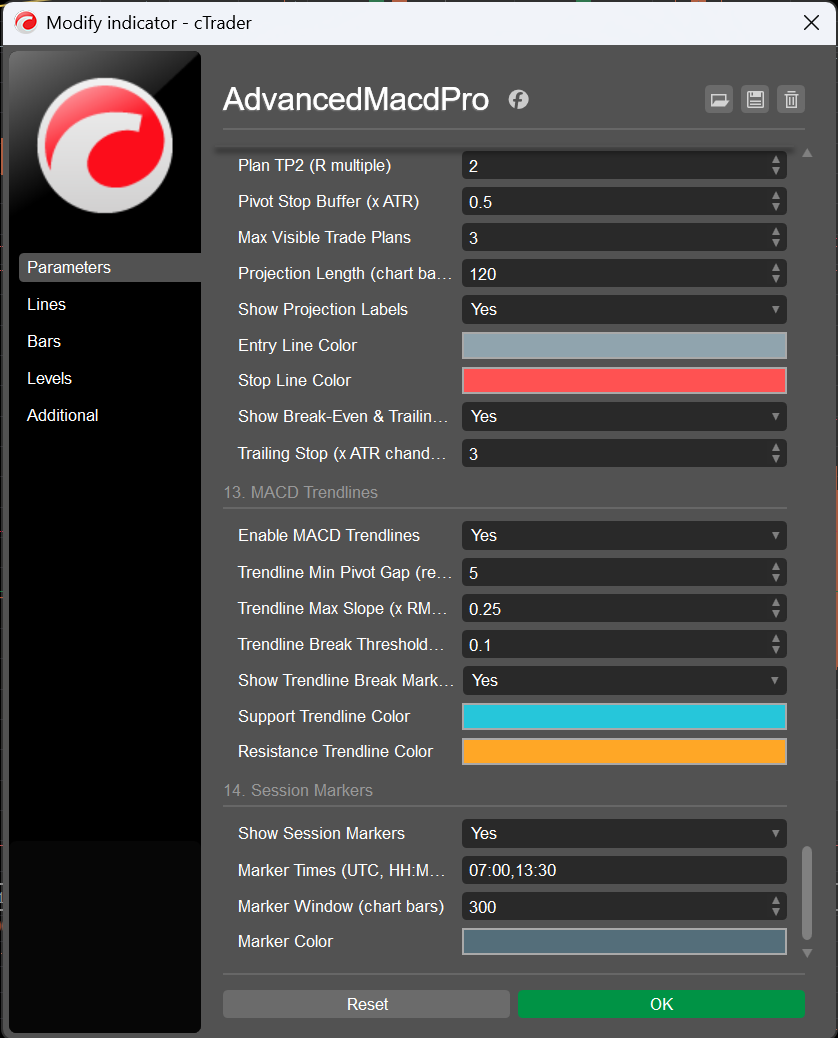
Task: Open Show Break-Even & Trailing dropdown
Action: (624, 416)
